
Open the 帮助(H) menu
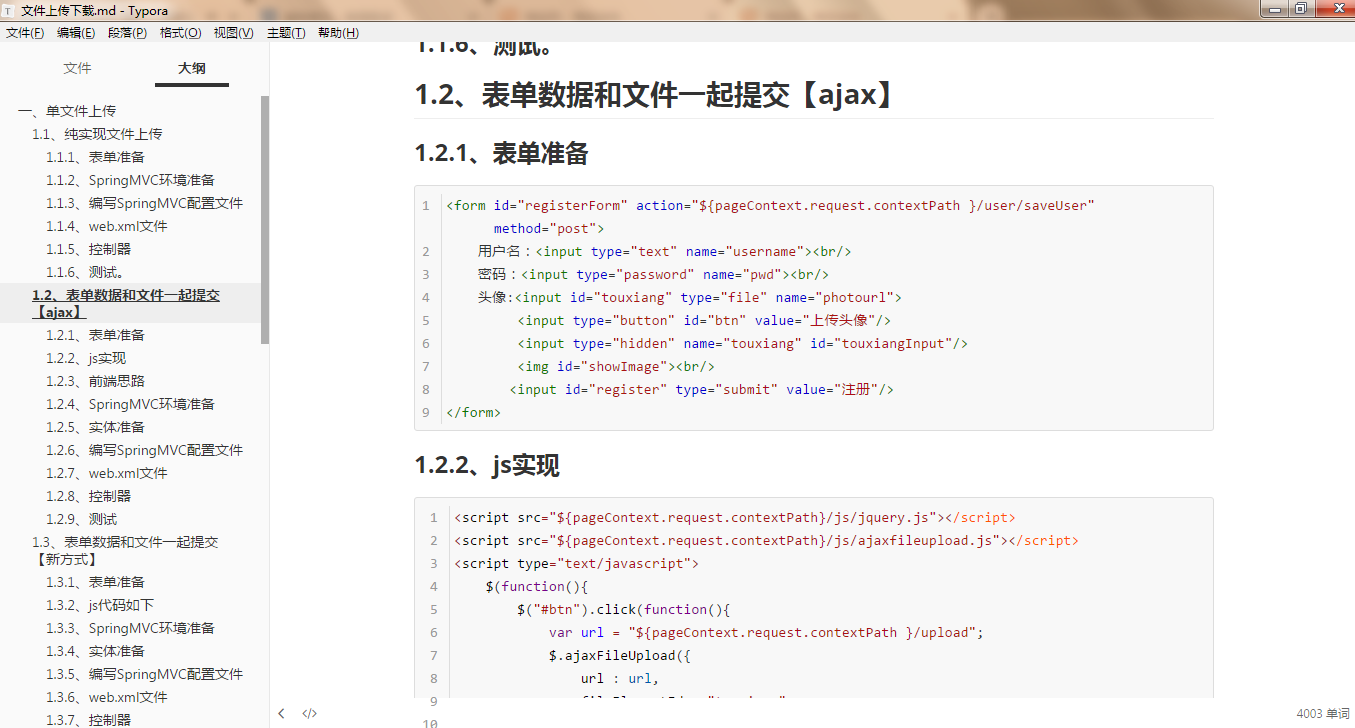(338, 33)
